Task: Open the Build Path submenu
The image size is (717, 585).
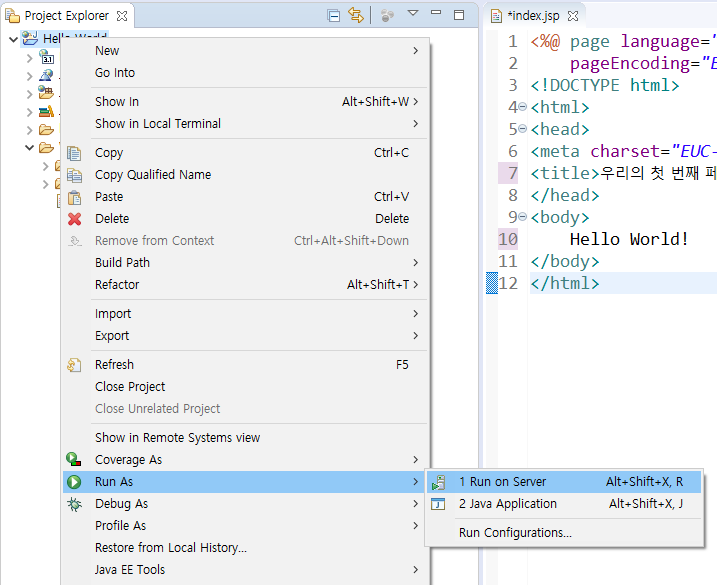Action: pyautogui.click(x=245, y=263)
